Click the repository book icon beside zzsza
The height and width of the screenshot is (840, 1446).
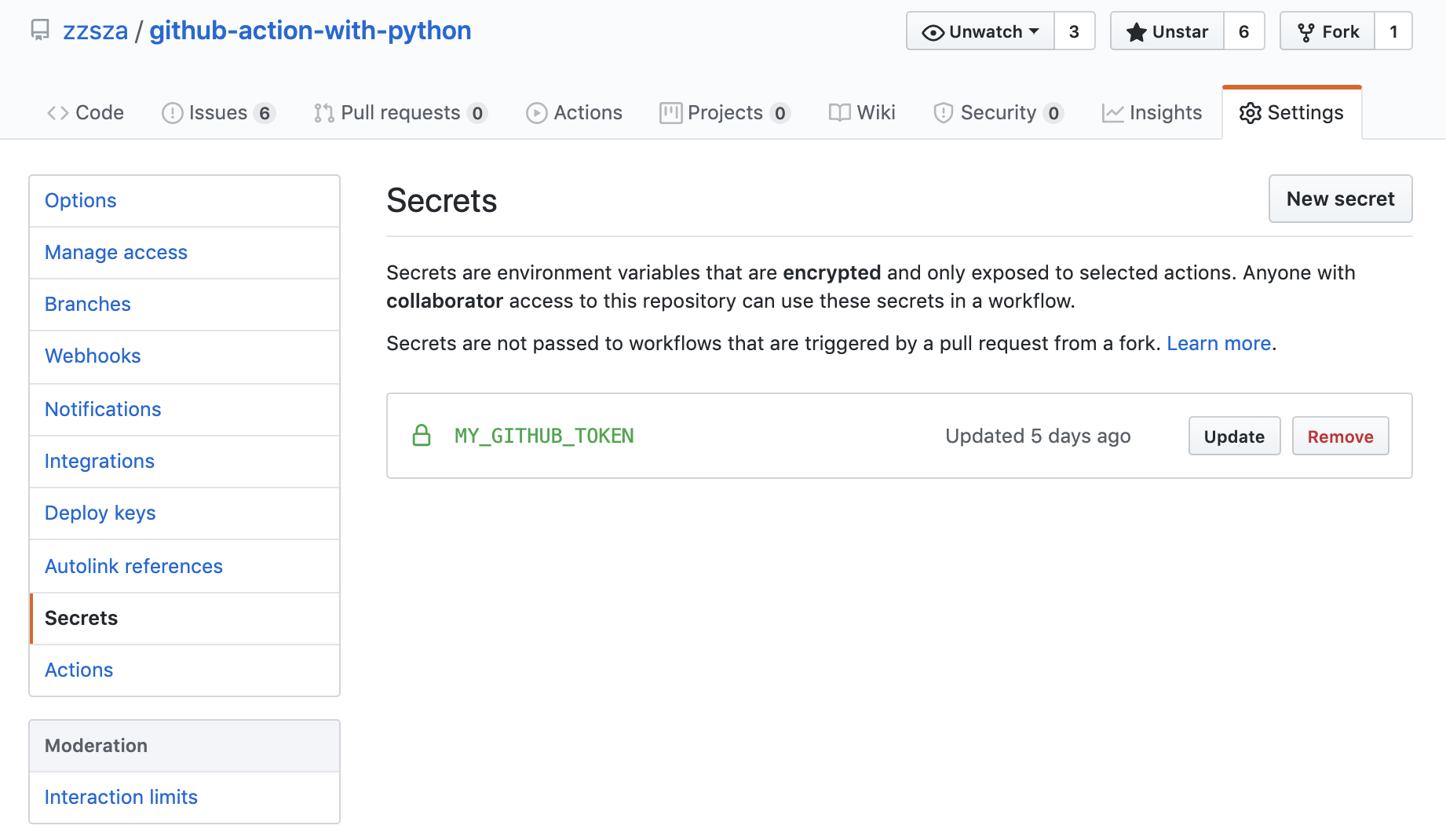click(40, 31)
